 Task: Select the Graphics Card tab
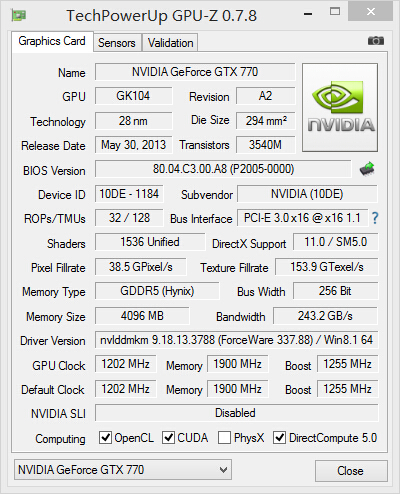(x=52, y=41)
